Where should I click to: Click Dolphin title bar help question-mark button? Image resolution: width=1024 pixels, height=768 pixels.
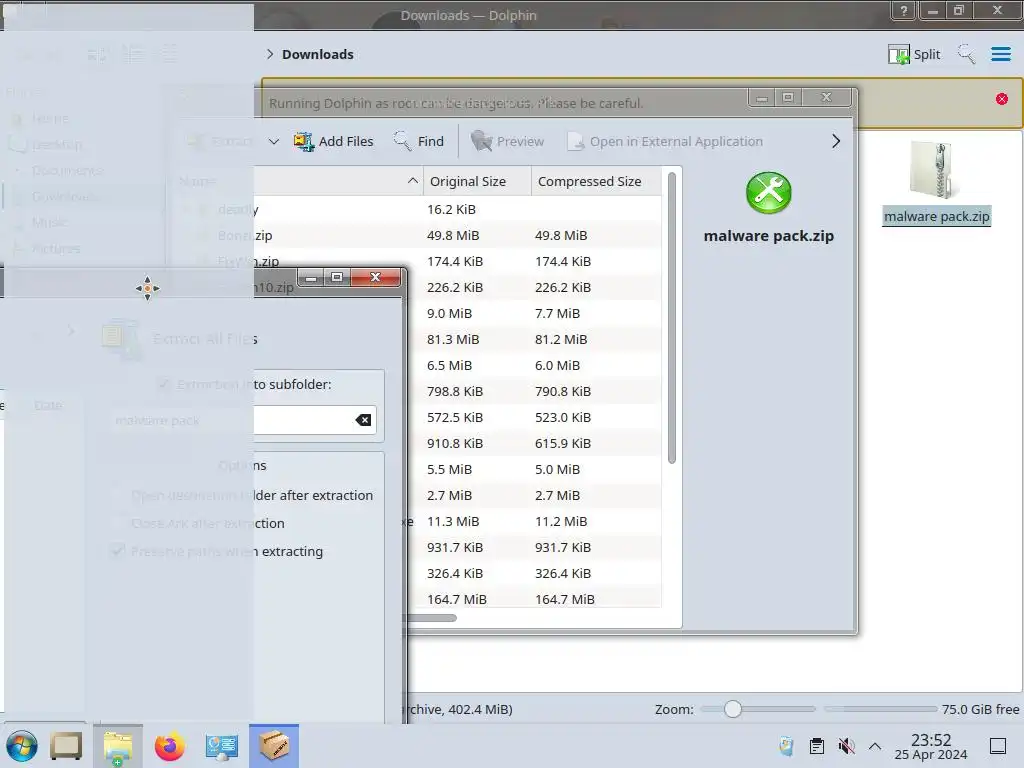coord(903,10)
